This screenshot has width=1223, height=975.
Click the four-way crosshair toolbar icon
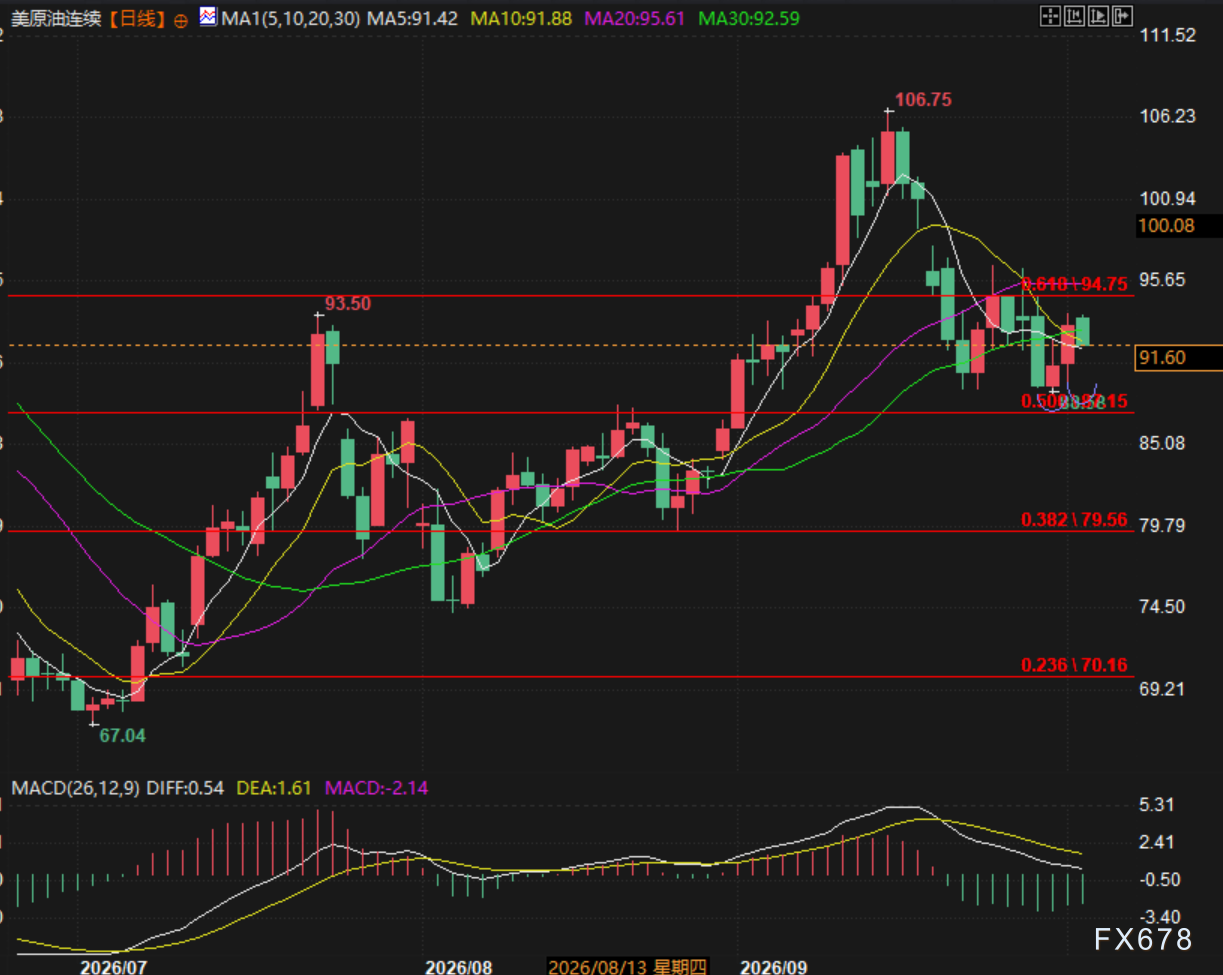[1050, 15]
